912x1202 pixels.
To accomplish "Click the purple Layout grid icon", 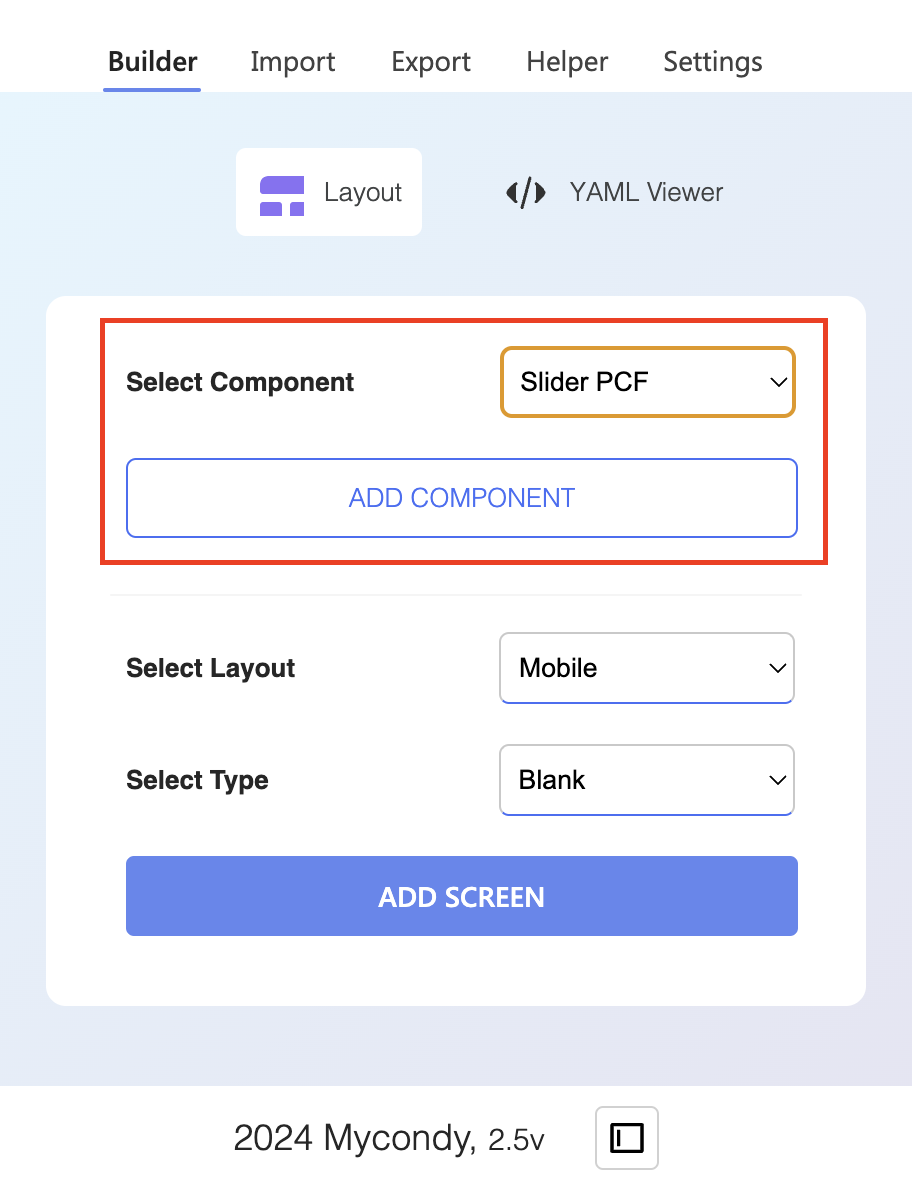I will 282,195.
